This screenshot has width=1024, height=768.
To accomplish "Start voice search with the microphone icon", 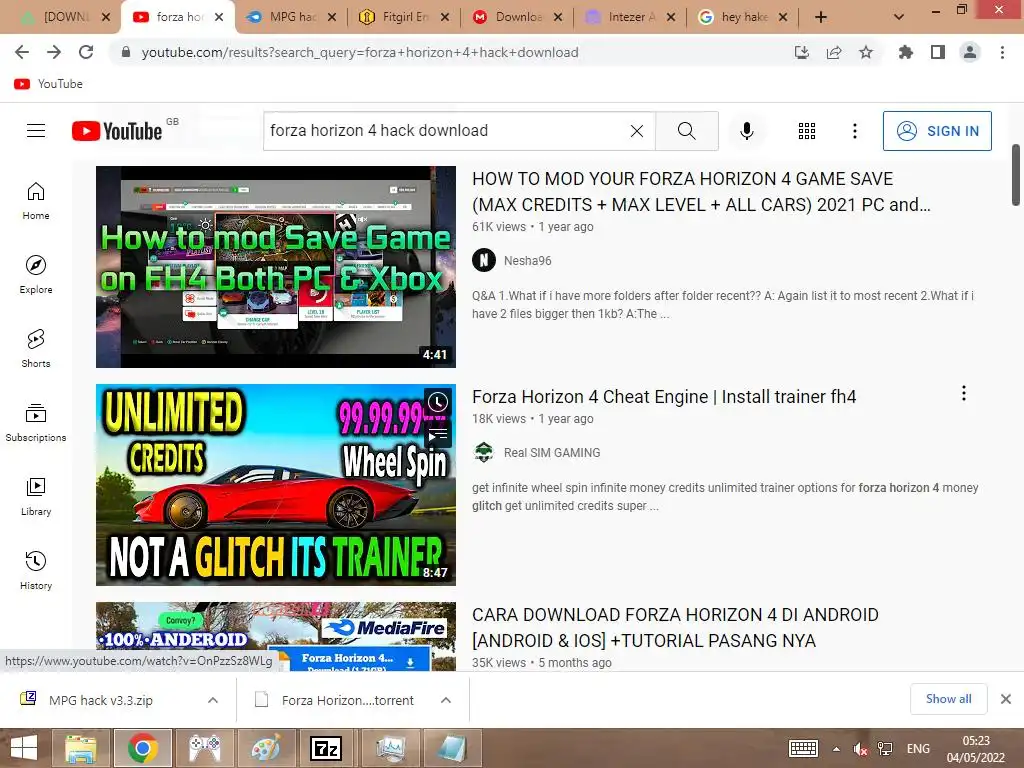I will coord(746,131).
